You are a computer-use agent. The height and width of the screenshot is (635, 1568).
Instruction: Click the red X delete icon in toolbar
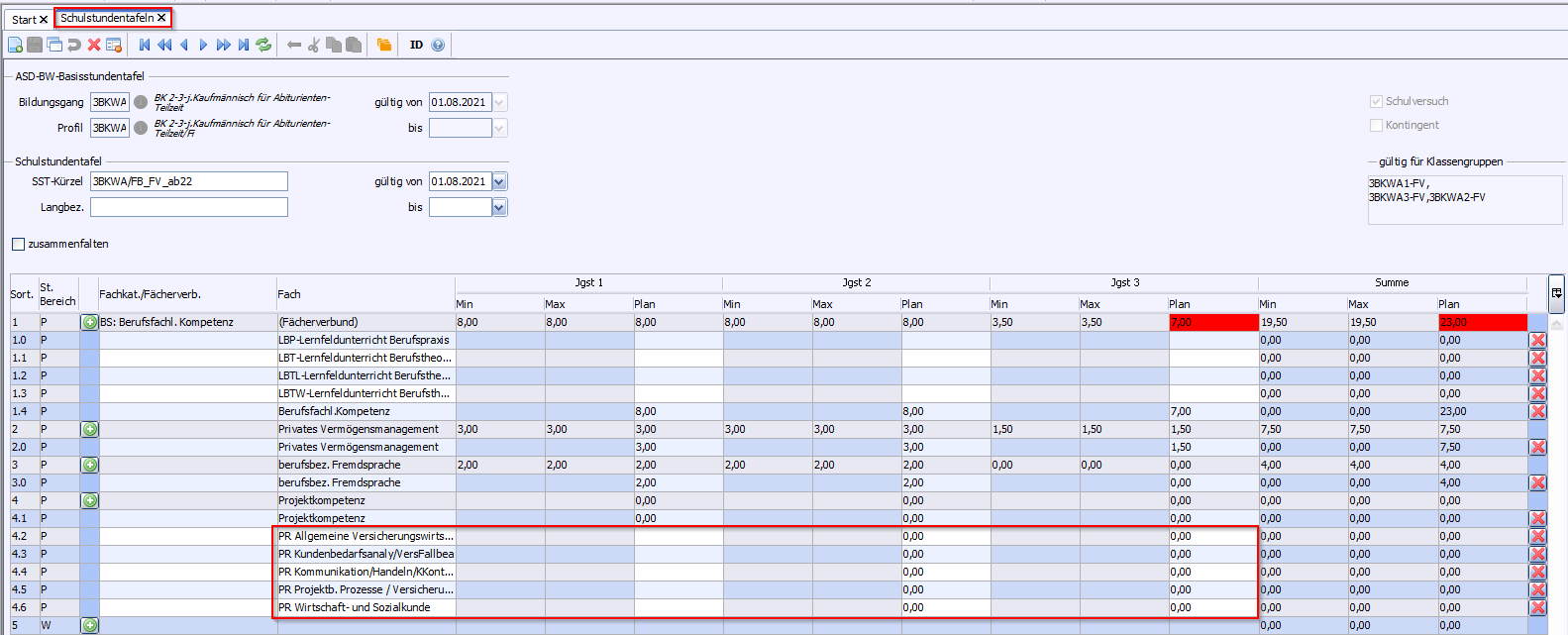(x=94, y=45)
